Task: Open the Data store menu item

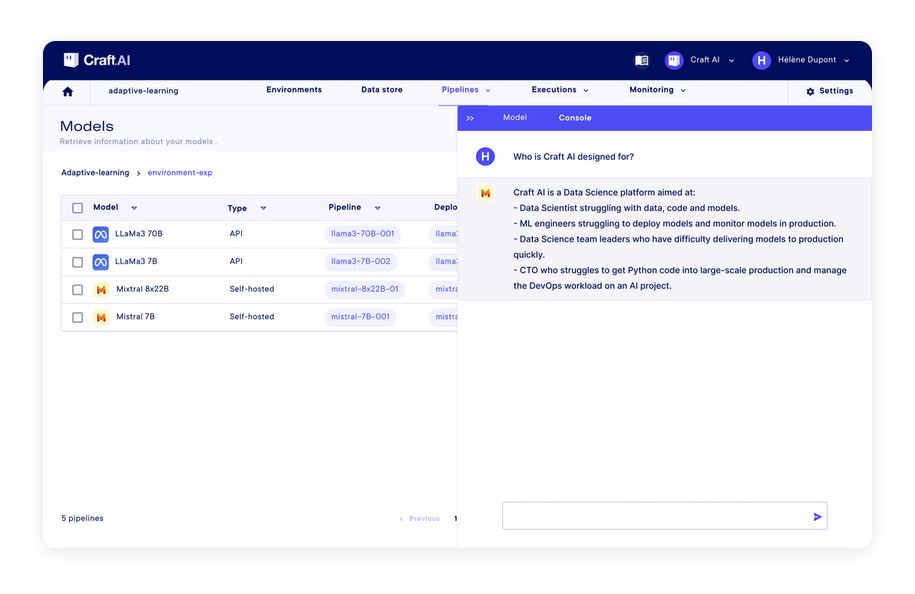Action: [382, 90]
